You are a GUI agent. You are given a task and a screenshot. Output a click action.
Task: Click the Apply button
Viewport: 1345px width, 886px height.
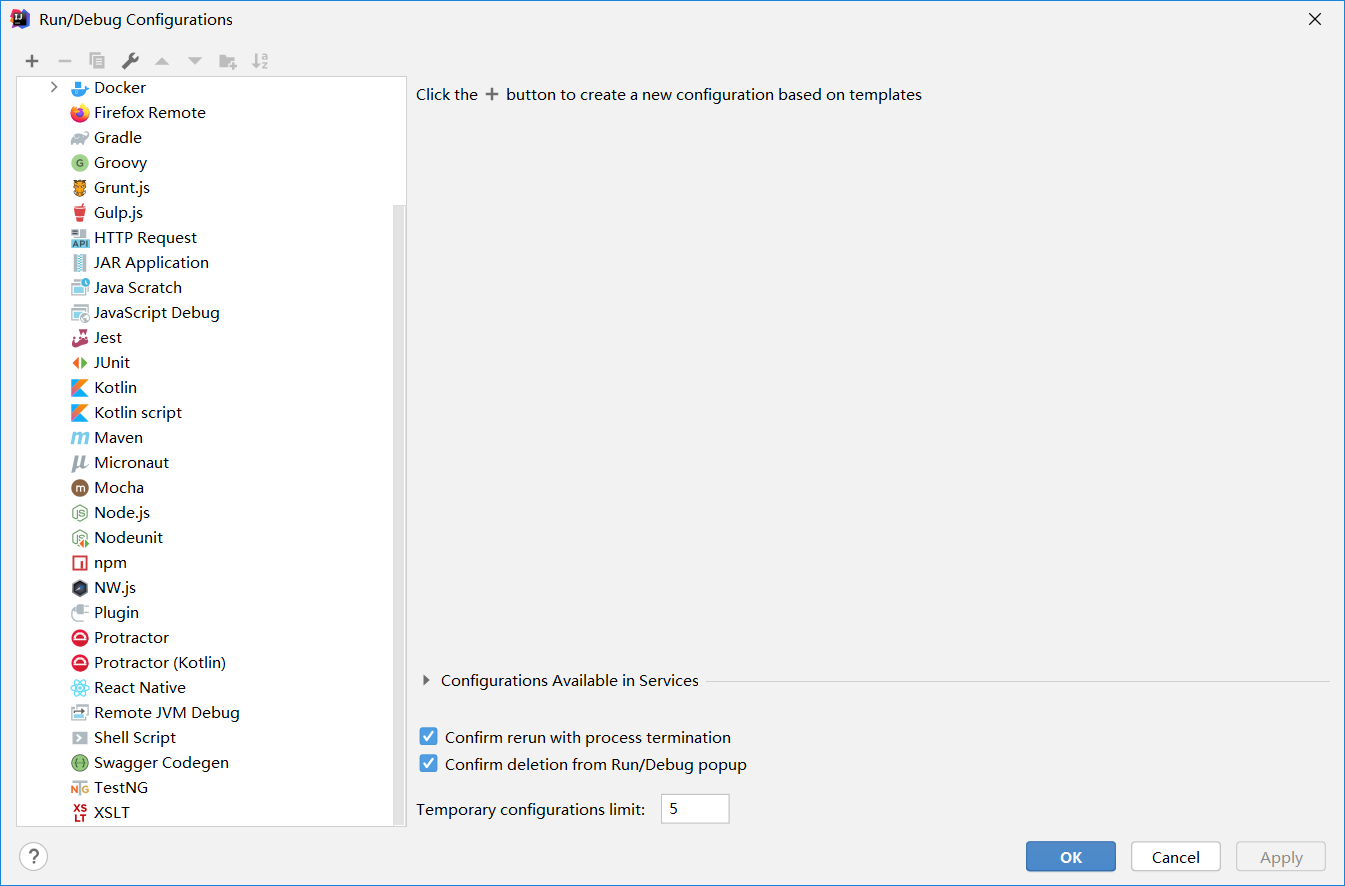1281,857
